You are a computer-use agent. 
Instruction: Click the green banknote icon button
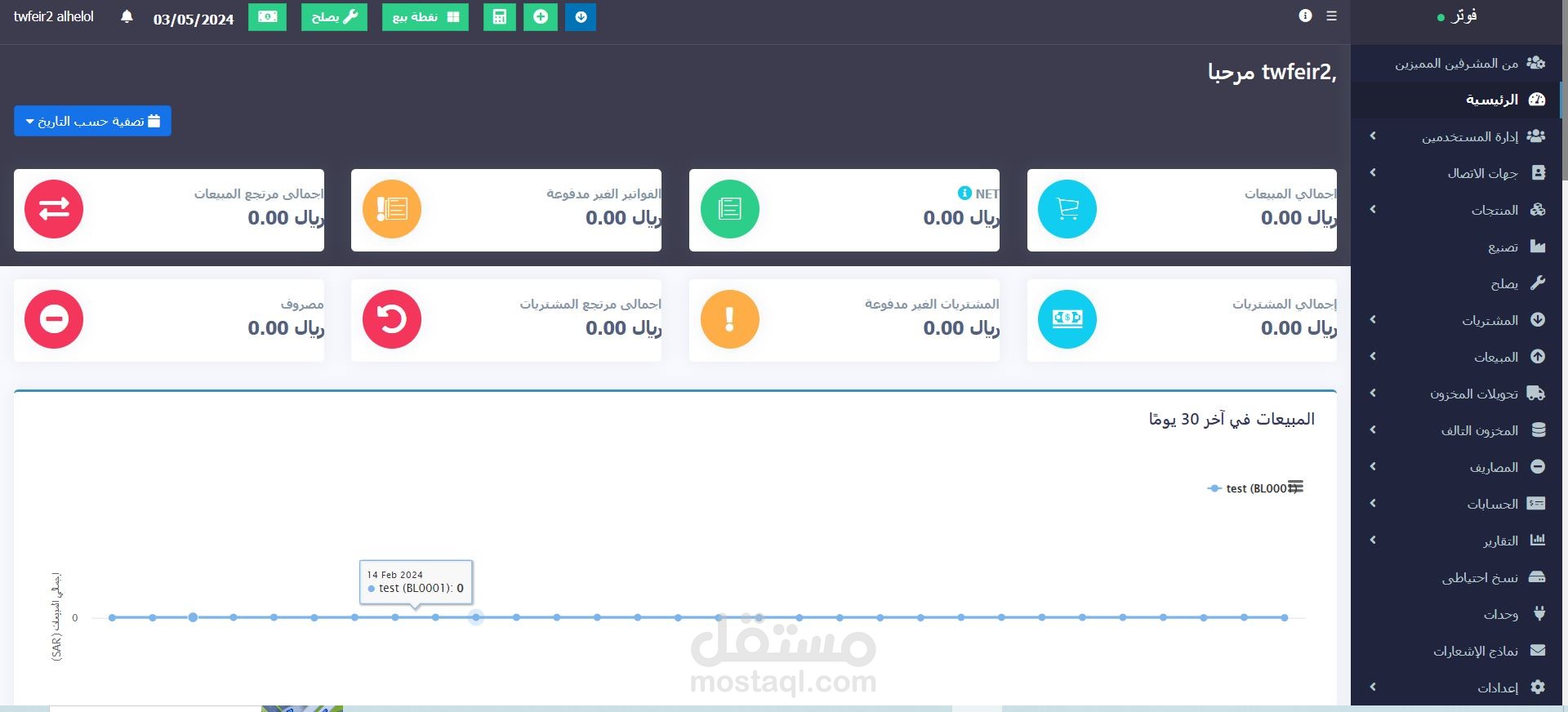pyautogui.click(x=267, y=17)
